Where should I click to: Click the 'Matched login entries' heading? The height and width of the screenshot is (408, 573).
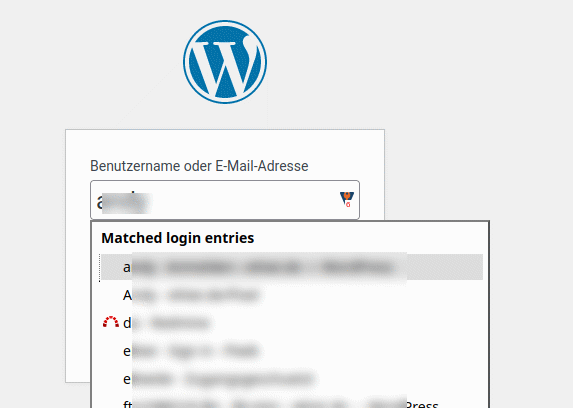point(178,238)
